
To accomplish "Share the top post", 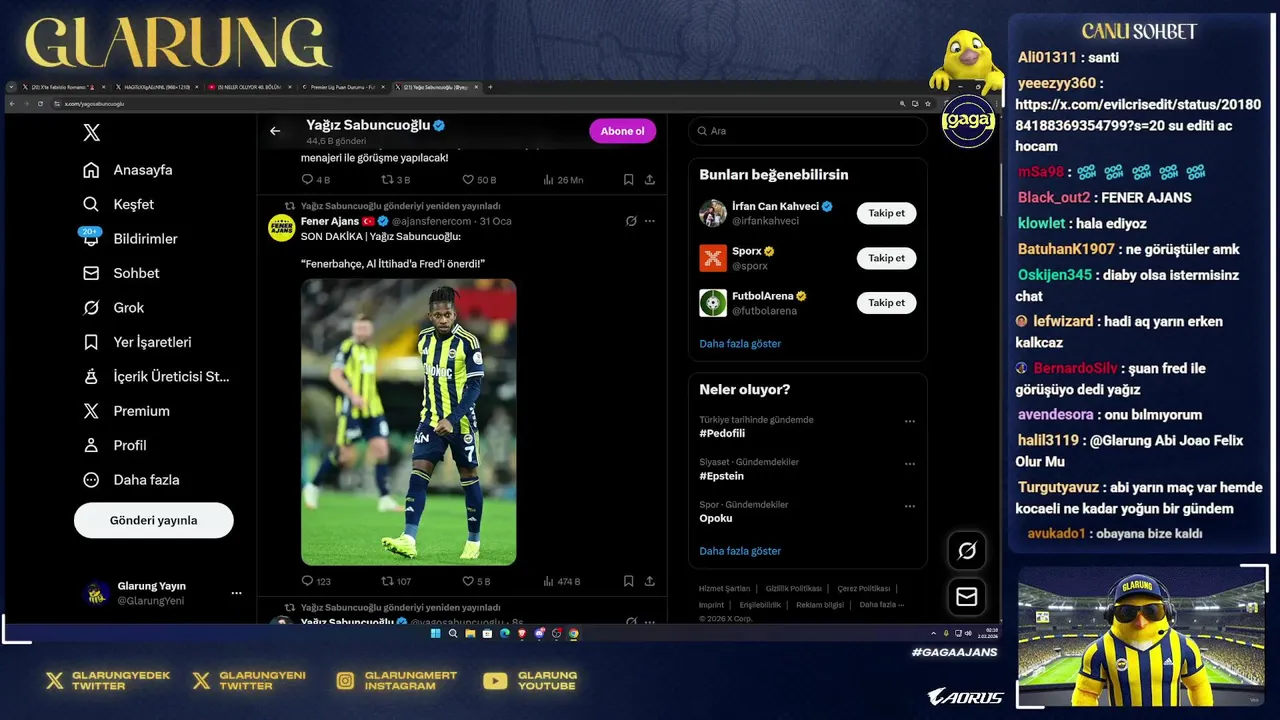I will click(x=650, y=180).
